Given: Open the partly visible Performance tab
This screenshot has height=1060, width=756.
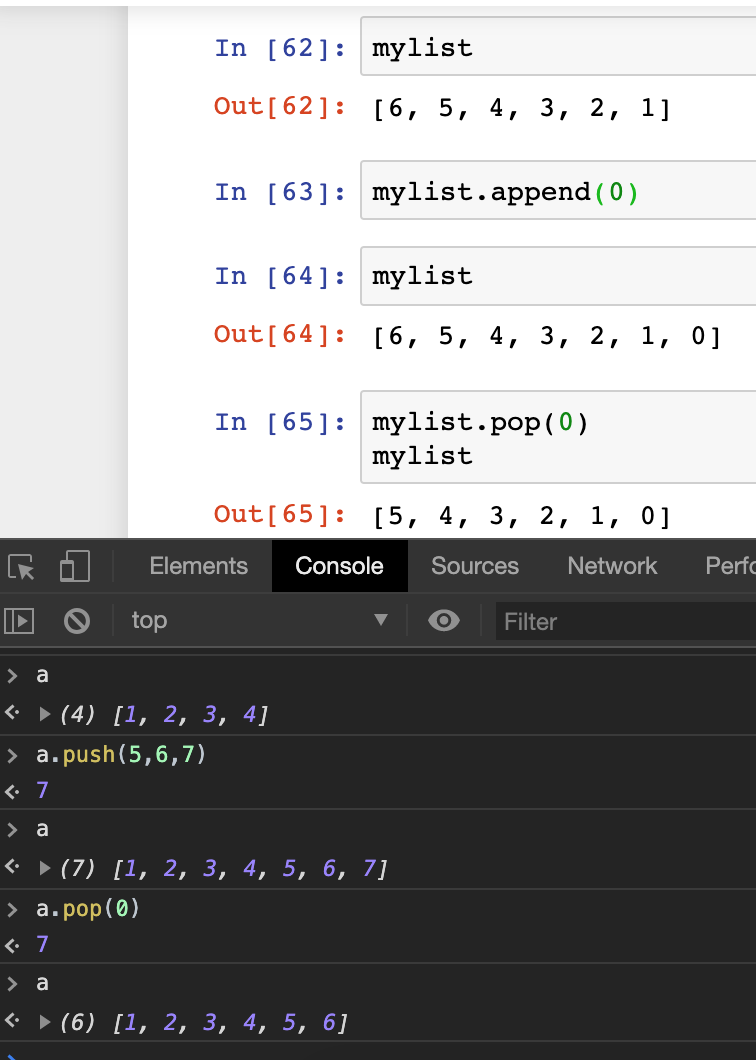Looking at the screenshot, I should click(730, 566).
